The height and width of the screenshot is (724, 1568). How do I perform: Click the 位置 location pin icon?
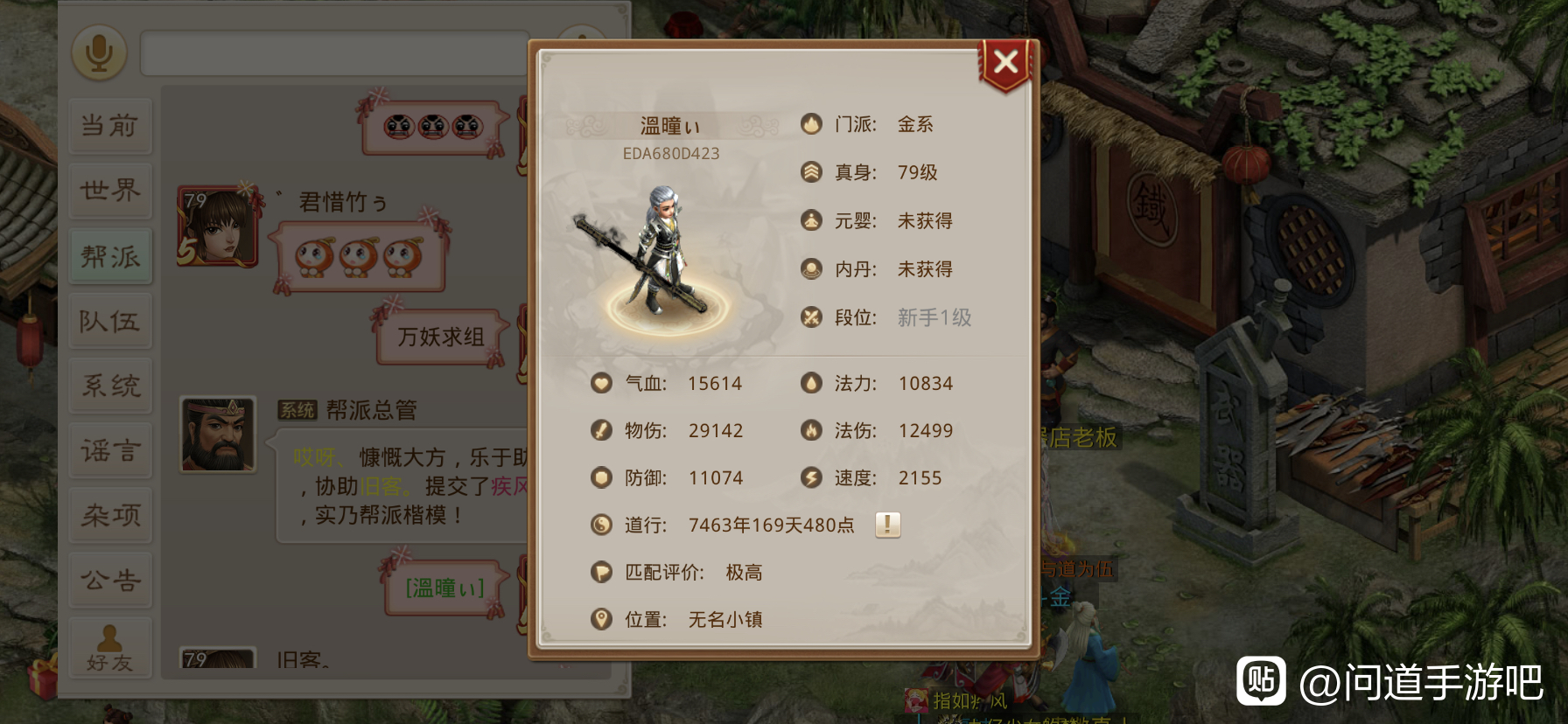(x=601, y=619)
